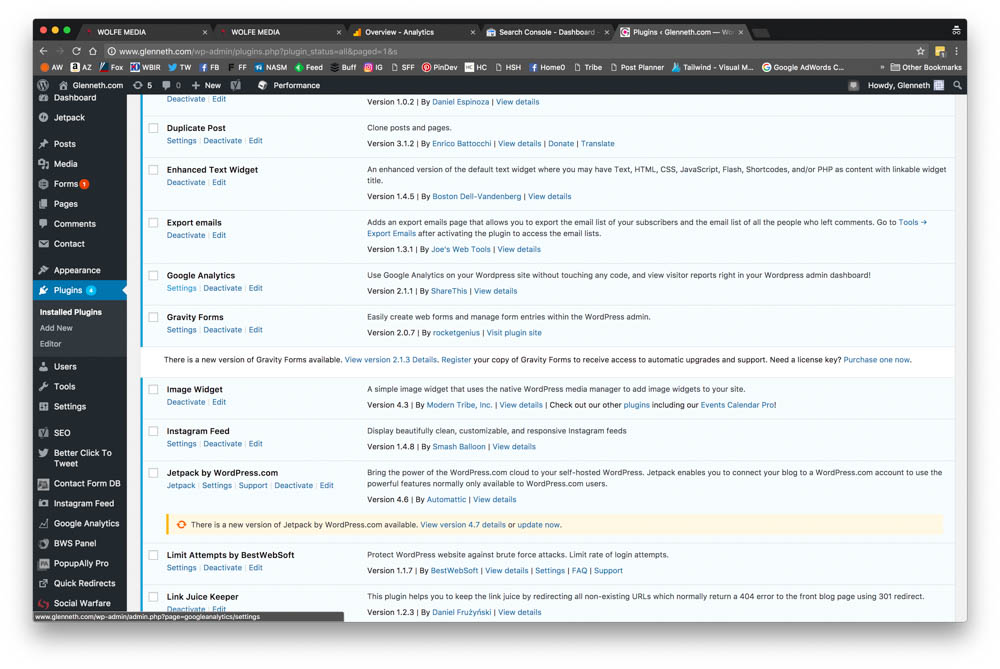Viewport: 1000px width, 669px height.
Task: Select Add New under Plugins
Action: pyautogui.click(x=56, y=328)
